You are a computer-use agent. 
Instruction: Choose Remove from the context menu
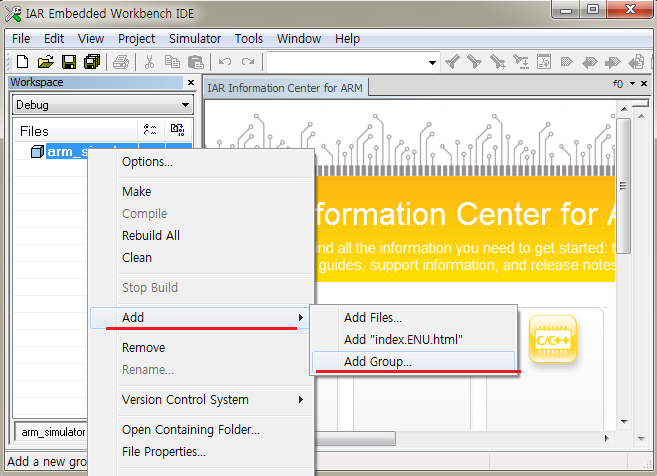(x=202, y=348)
